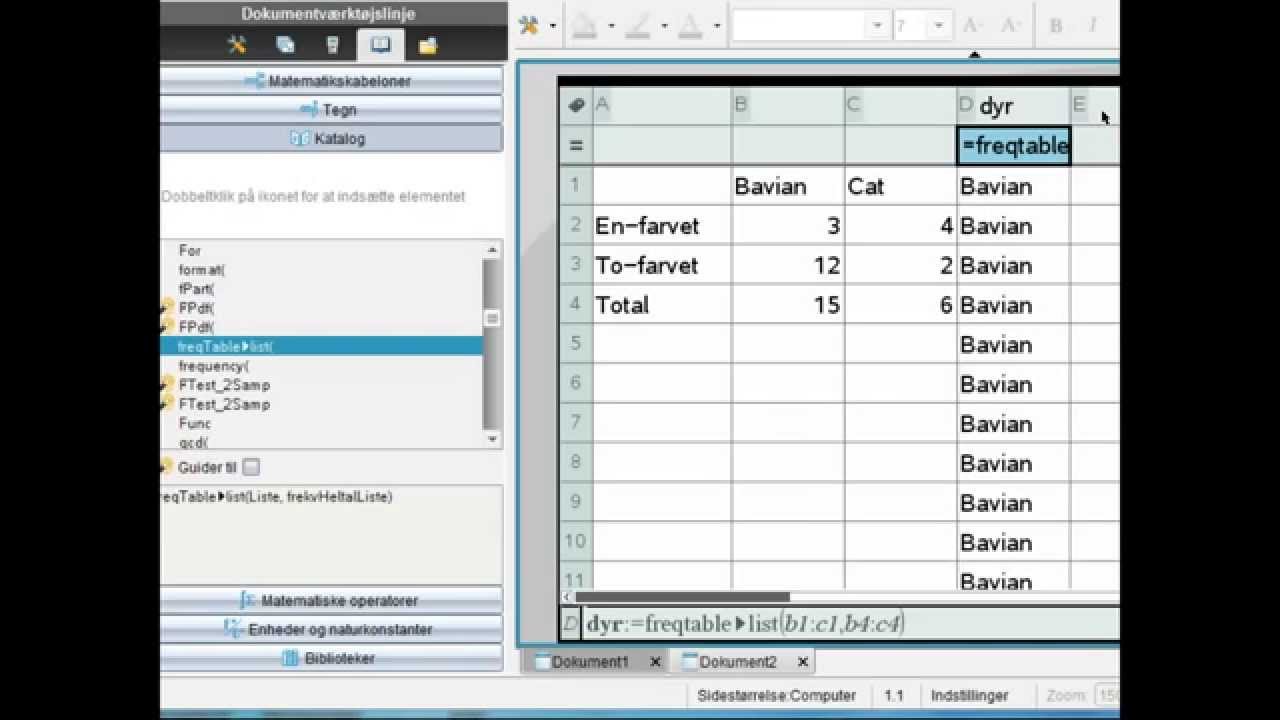Switch to the Dokument2 tab
Viewport: 1280px width, 720px height.
point(738,662)
